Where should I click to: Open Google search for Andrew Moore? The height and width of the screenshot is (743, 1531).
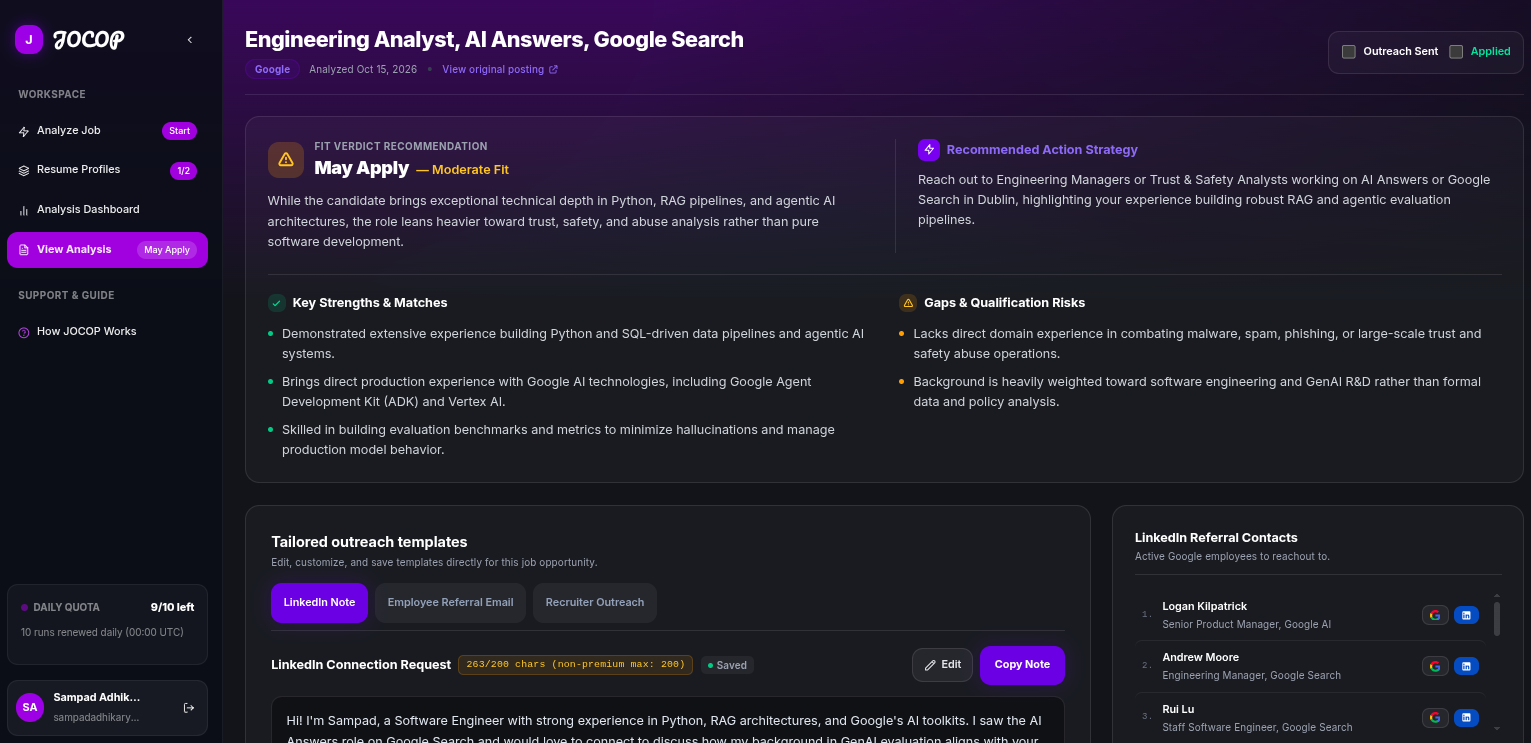tap(1435, 666)
